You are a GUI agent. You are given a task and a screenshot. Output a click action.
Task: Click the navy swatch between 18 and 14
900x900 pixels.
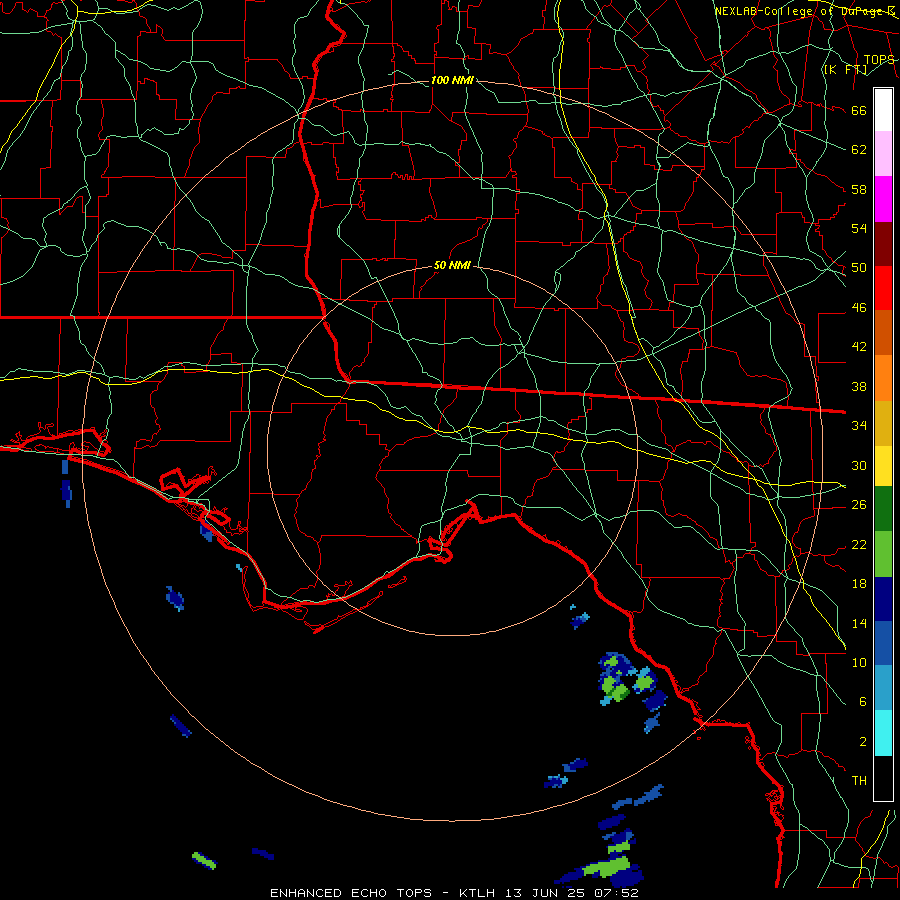(x=883, y=599)
